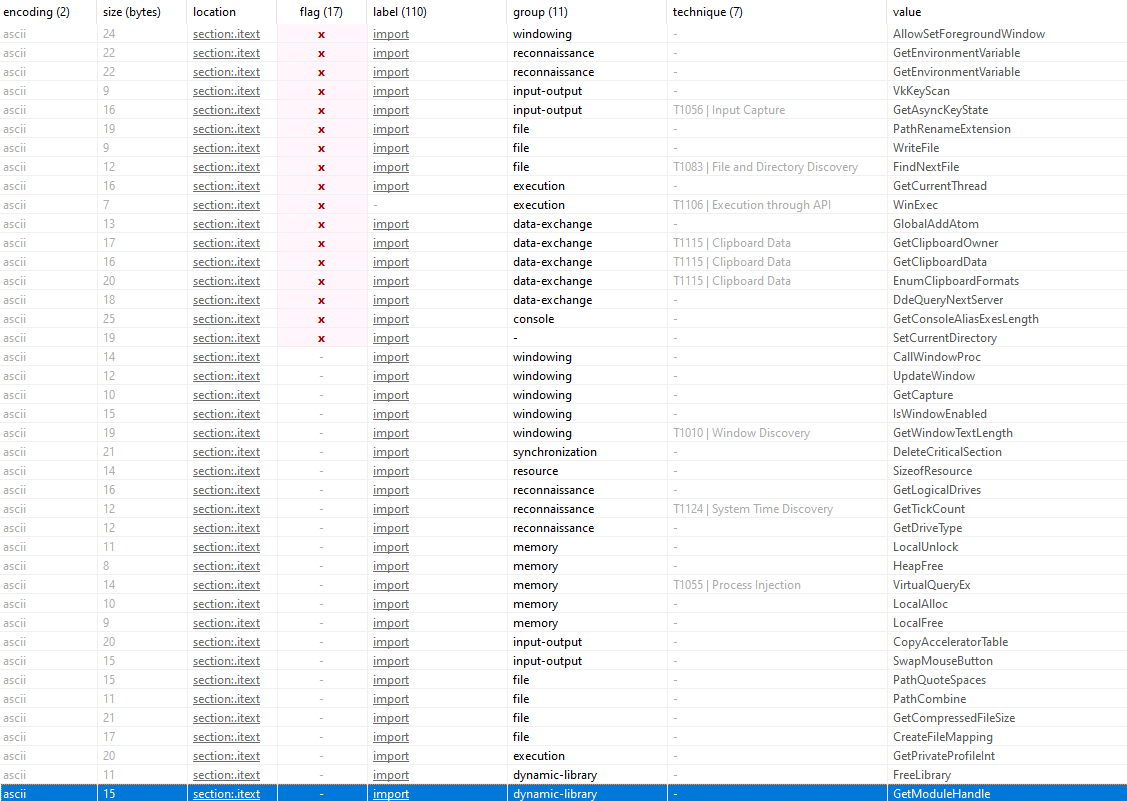Open the import link in the FreeLibrary row
This screenshot has height=801, width=1127.
pos(391,774)
